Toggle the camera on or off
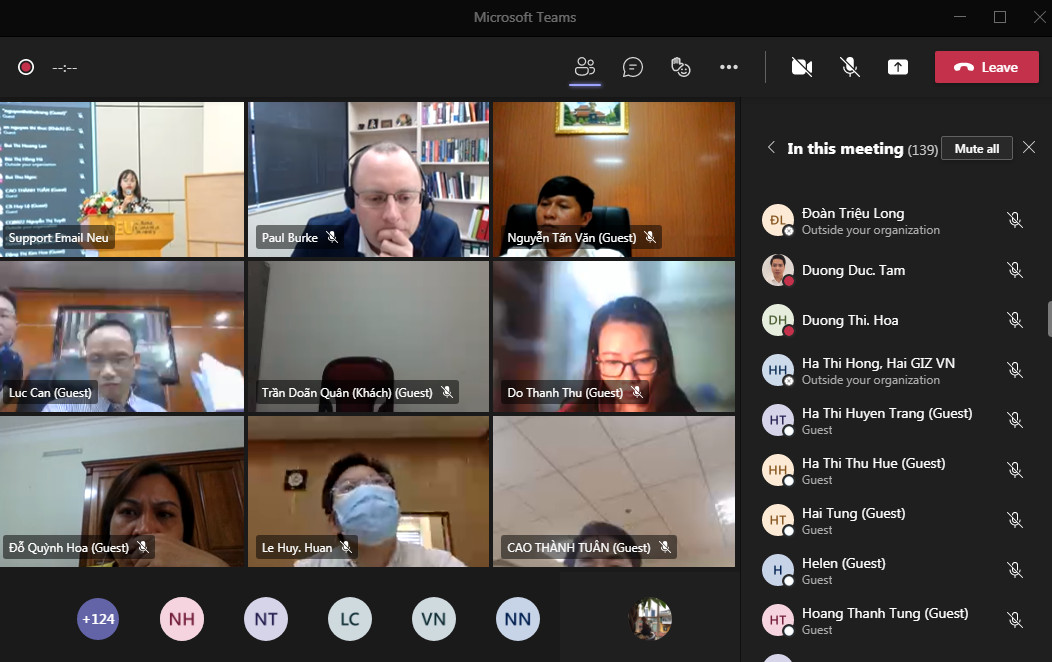 tap(801, 67)
